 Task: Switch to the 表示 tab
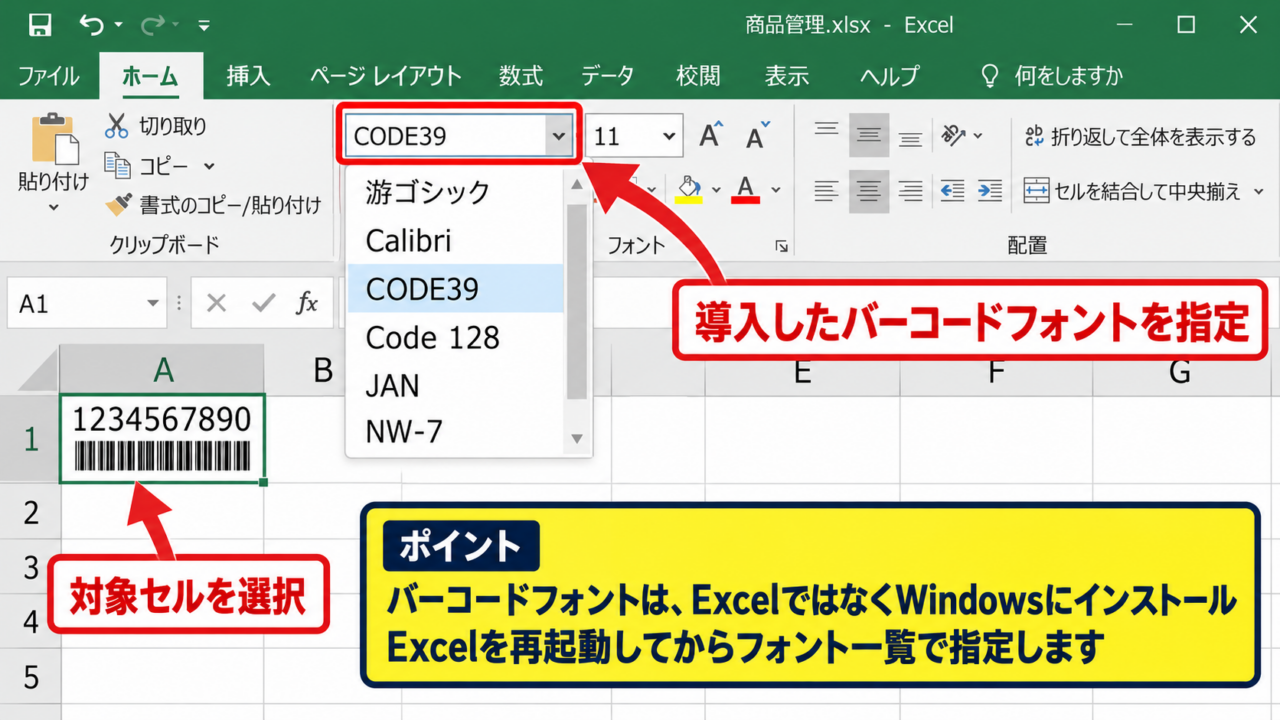tap(787, 75)
